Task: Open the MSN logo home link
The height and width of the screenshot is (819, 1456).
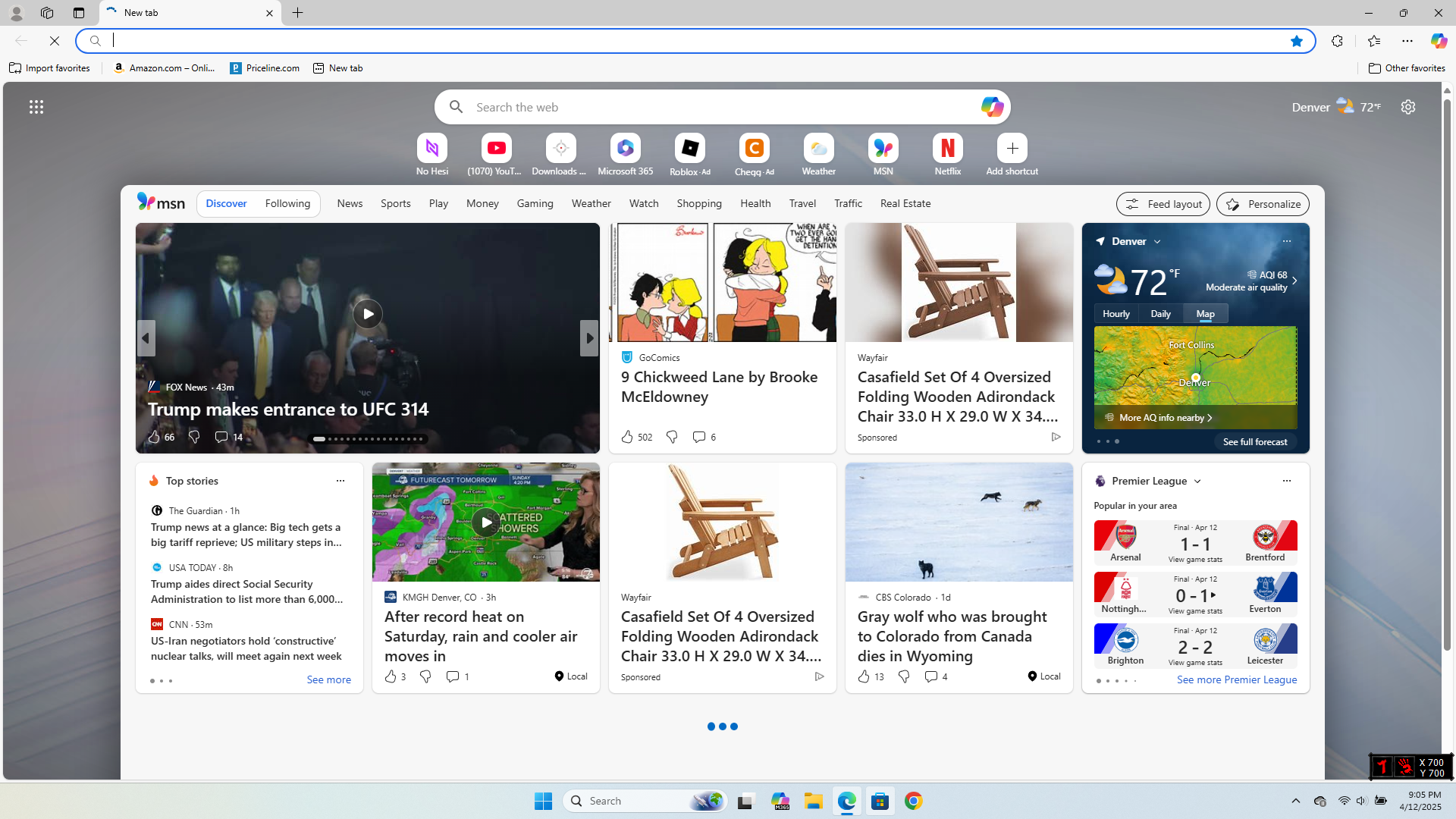Action: pyautogui.click(x=161, y=202)
